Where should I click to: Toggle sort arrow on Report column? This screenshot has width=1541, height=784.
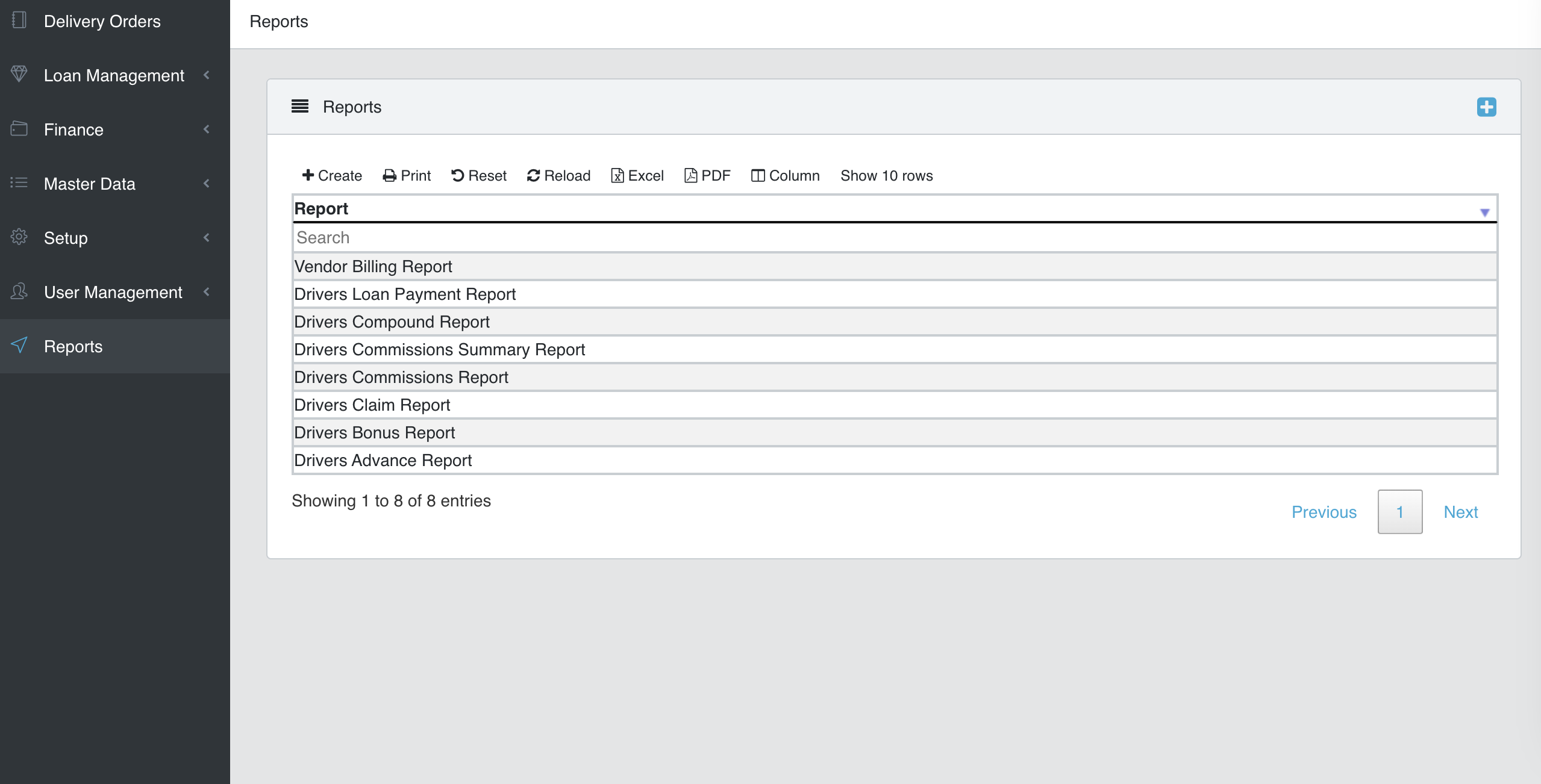tap(1484, 212)
